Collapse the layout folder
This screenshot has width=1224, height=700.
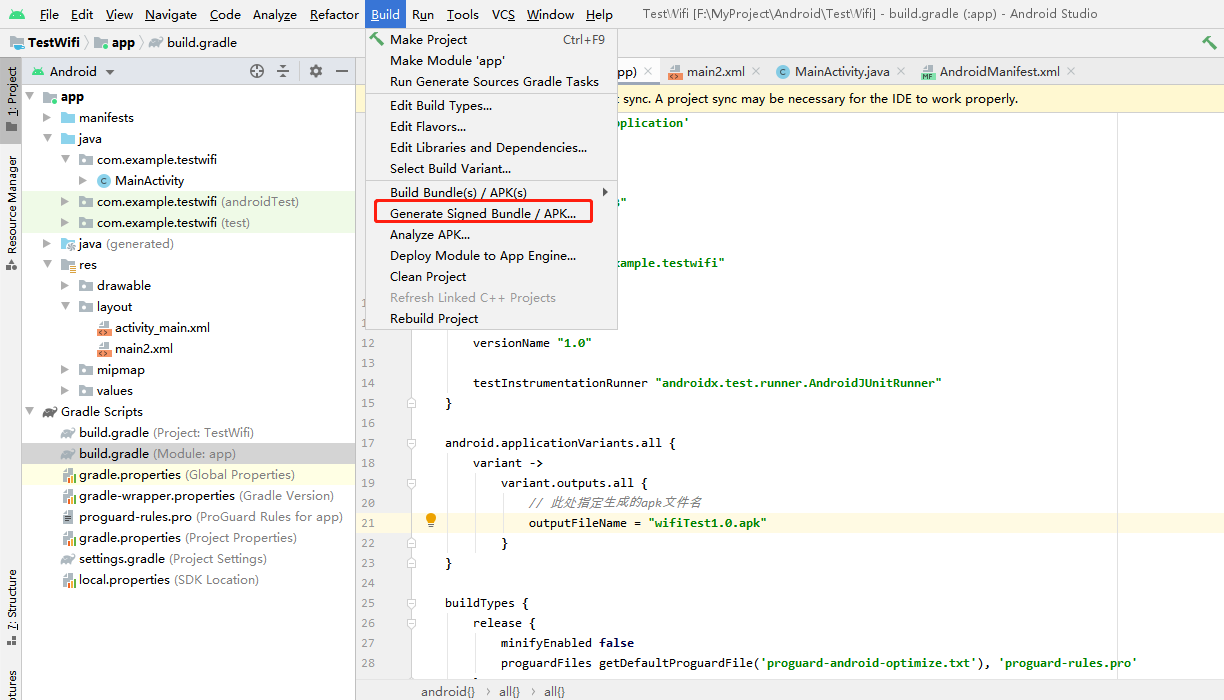click(65, 307)
